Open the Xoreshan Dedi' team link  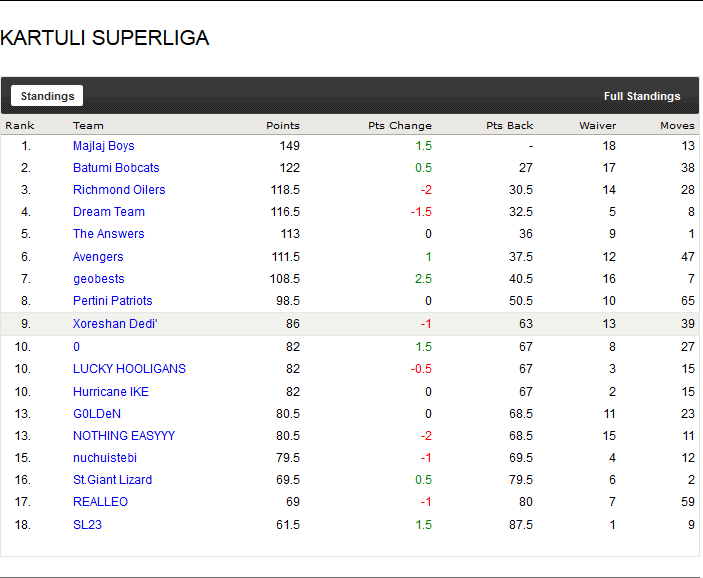click(115, 324)
